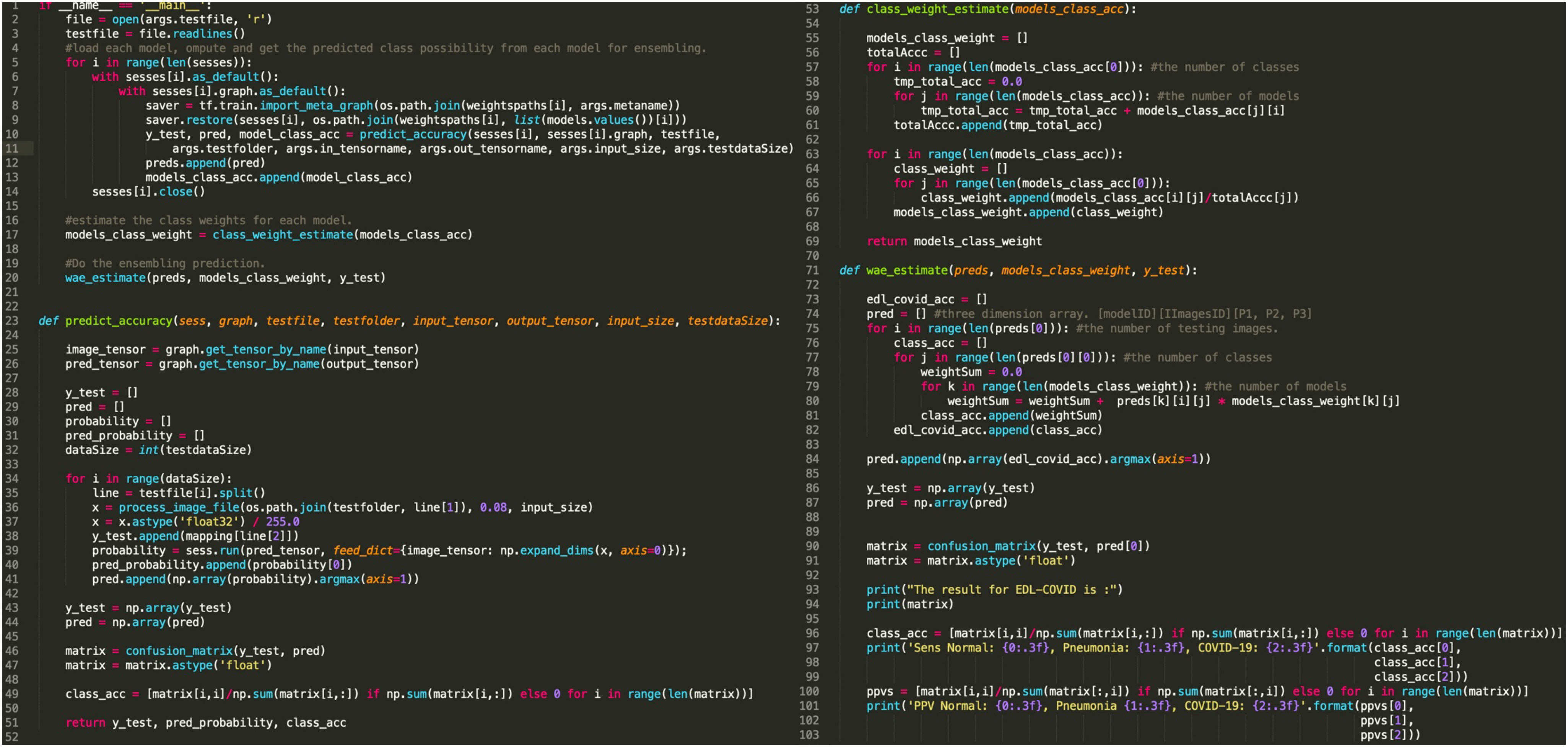Click highlighted line number 11 in gutter
The width and height of the screenshot is (1568, 747).
tap(12, 148)
